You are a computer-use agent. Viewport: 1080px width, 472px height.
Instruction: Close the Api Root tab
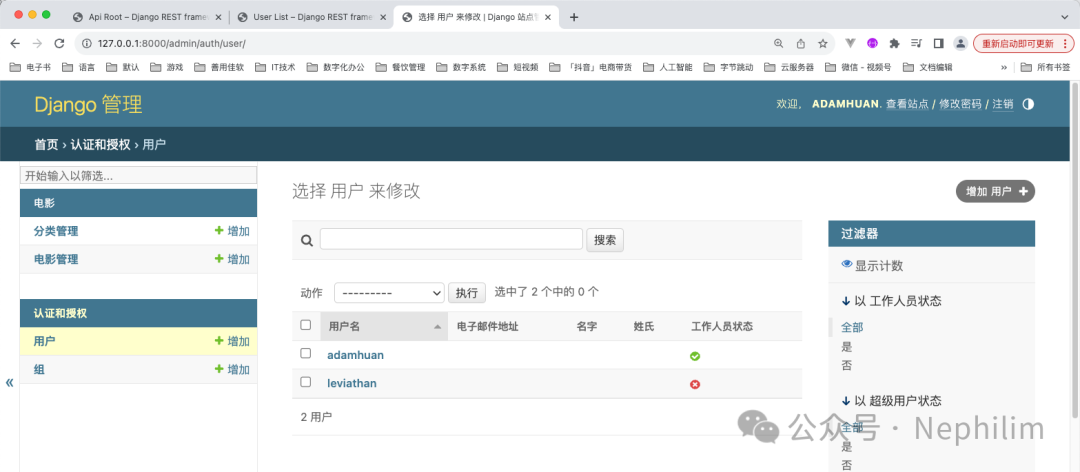[219, 17]
